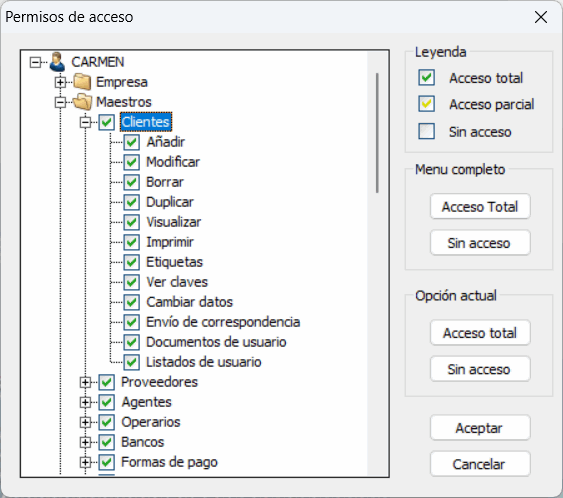Viewport: 563px width, 498px height.
Task: Toggle the Agentes checkbox
Action: (x=107, y=402)
